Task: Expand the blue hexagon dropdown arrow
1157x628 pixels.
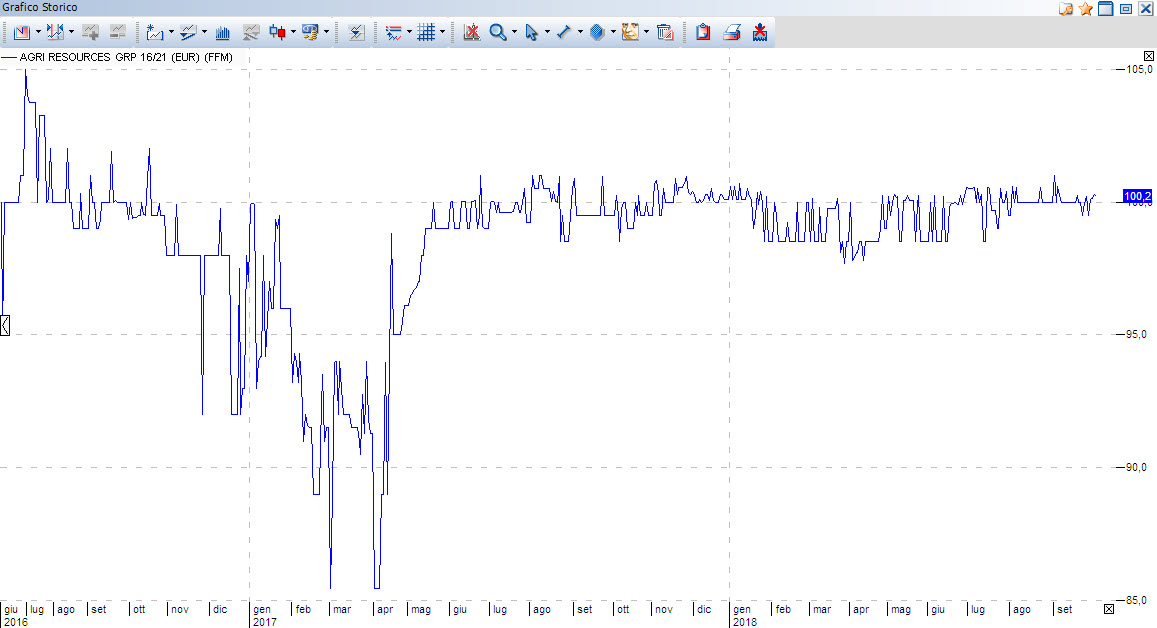Action: click(x=613, y=32)
